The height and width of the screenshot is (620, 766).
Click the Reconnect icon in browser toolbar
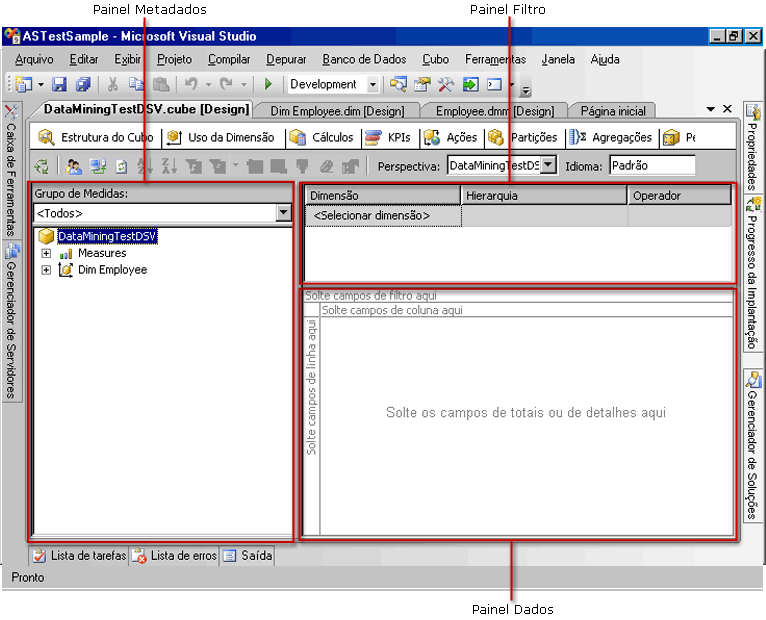tap(41, 166)
